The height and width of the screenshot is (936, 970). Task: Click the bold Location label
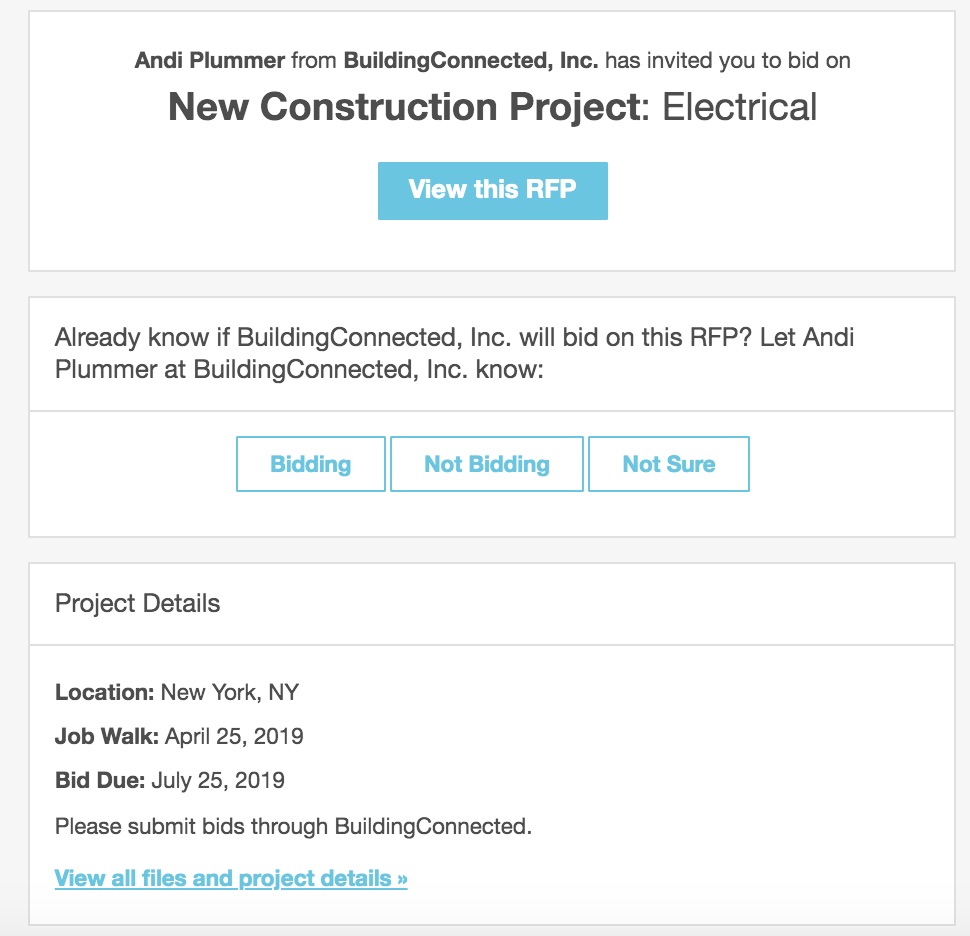[x=105, y=692]
